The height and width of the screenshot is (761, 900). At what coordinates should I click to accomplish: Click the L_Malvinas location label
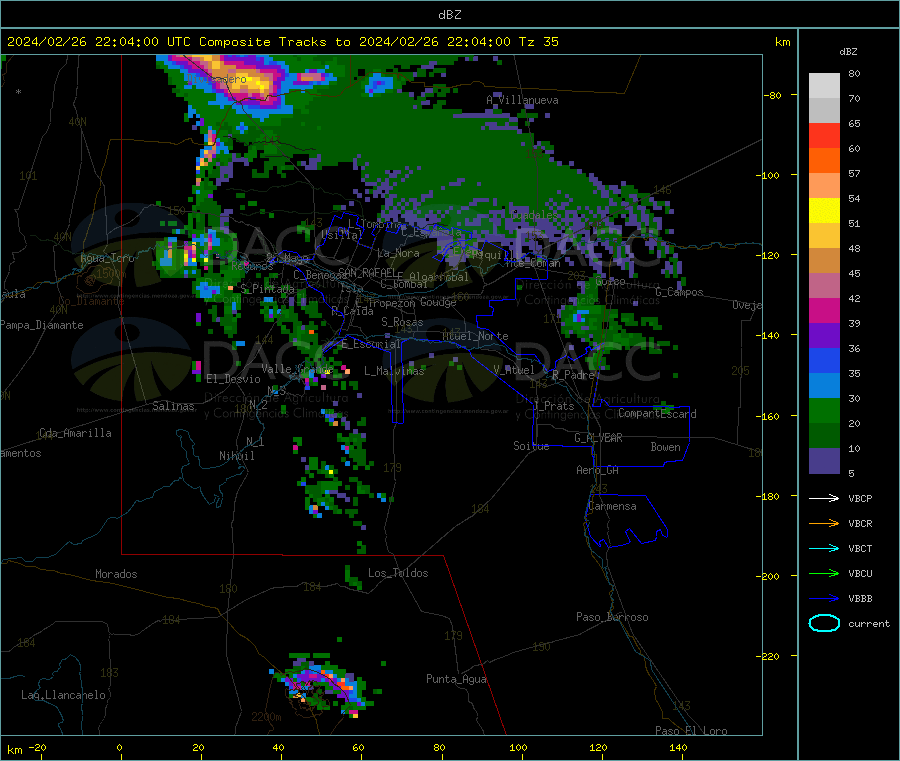(x=394, y=371)
